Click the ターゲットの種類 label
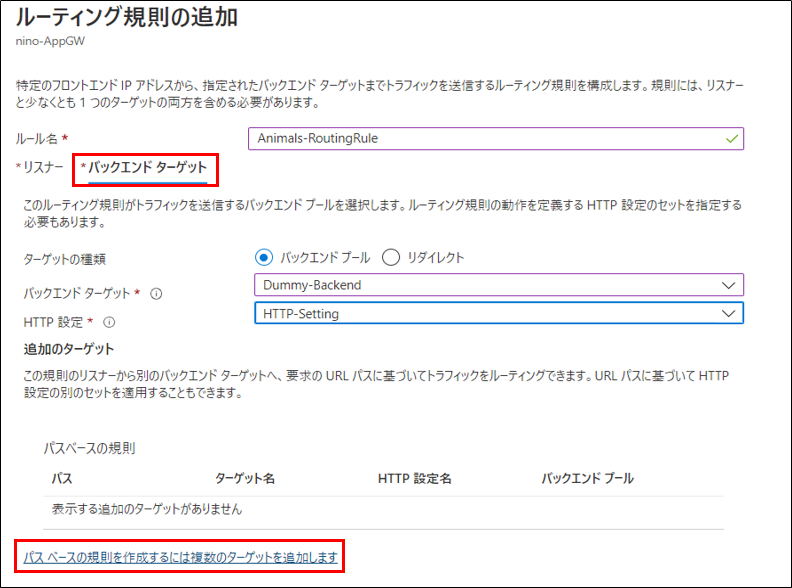Image resolution: width=792 pixels, height=588 pixels. 65,259
